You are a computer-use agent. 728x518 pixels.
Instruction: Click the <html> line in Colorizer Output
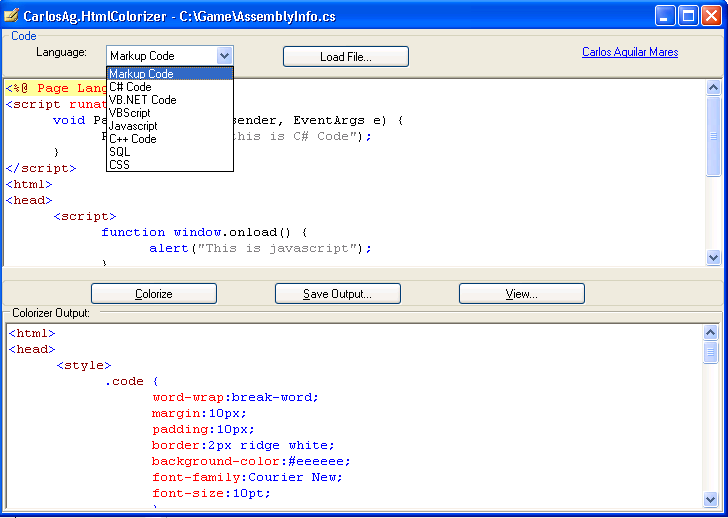(32, 333)
